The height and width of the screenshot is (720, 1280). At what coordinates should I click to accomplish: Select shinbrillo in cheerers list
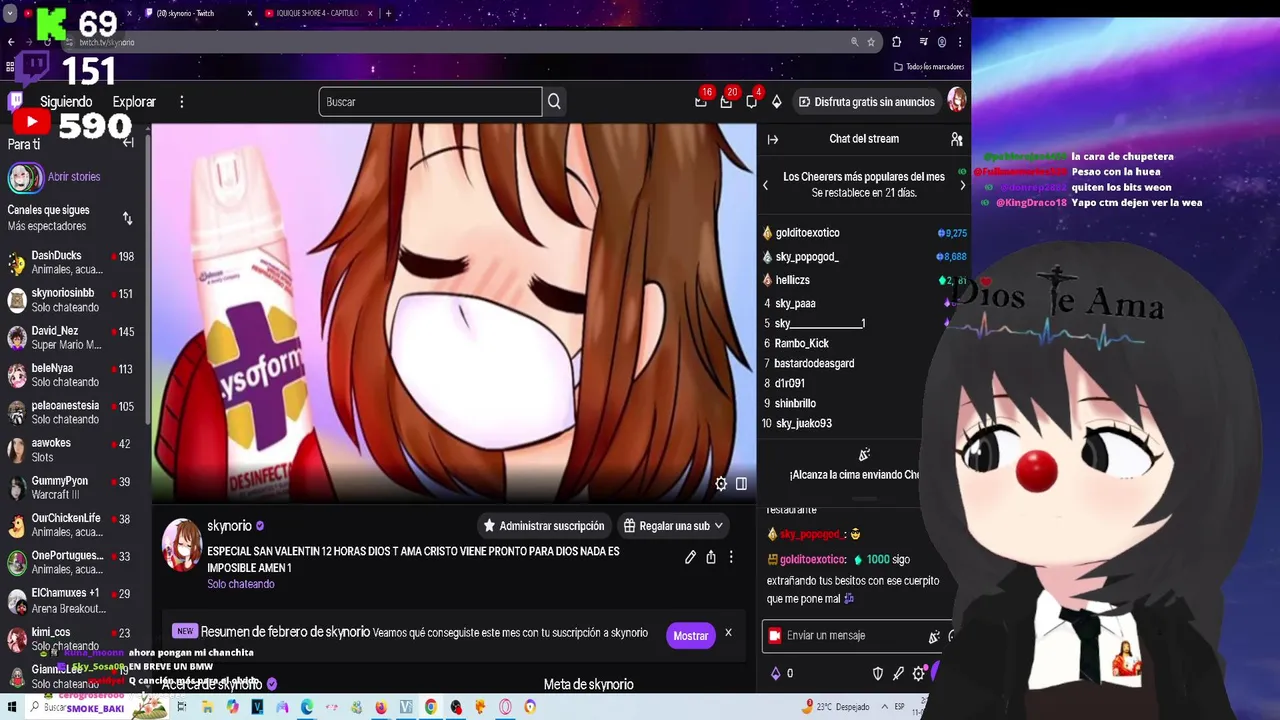pyautogui.click(x=795, y=403)
